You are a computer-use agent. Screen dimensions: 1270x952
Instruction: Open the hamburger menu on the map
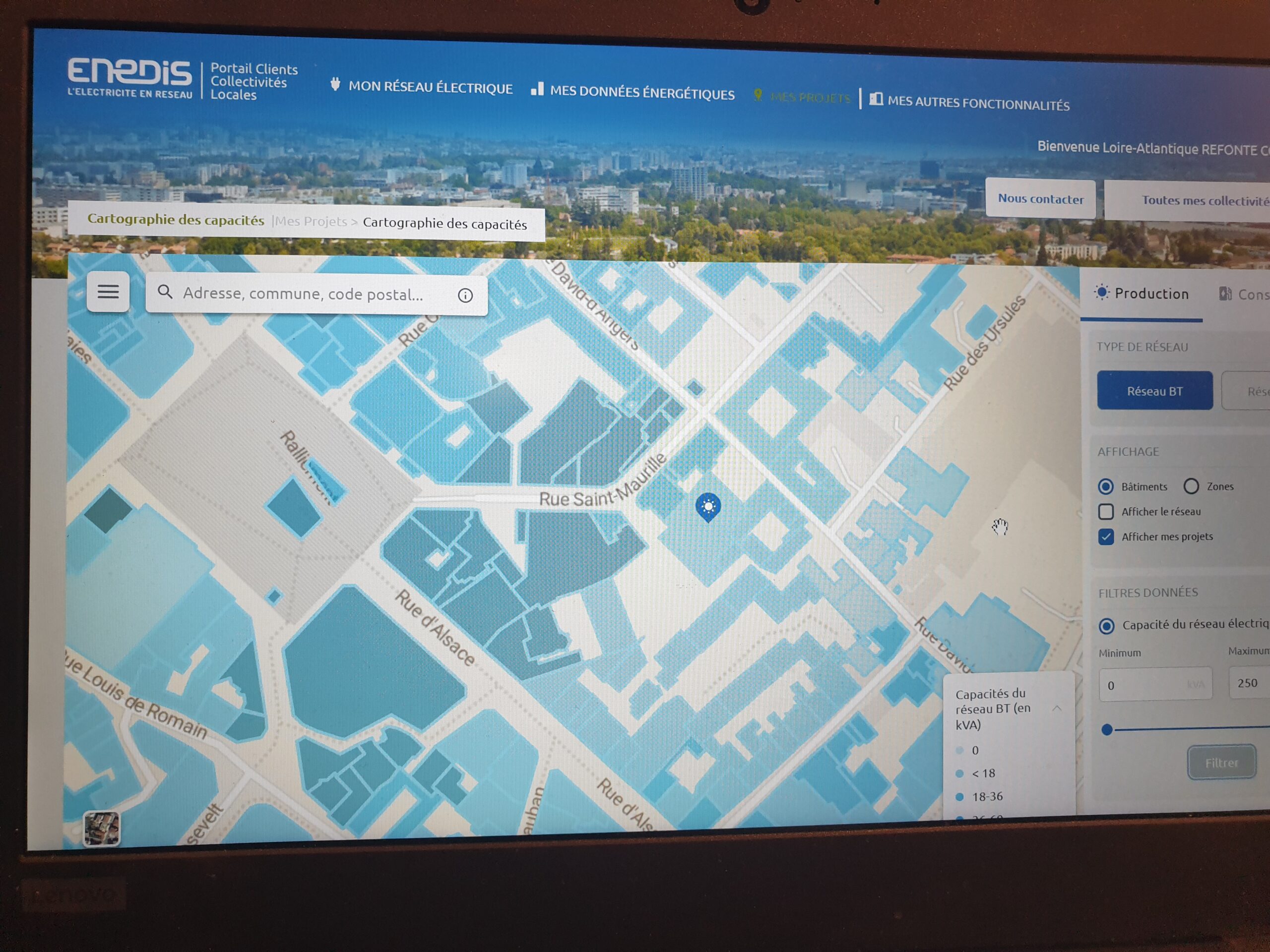109,293
